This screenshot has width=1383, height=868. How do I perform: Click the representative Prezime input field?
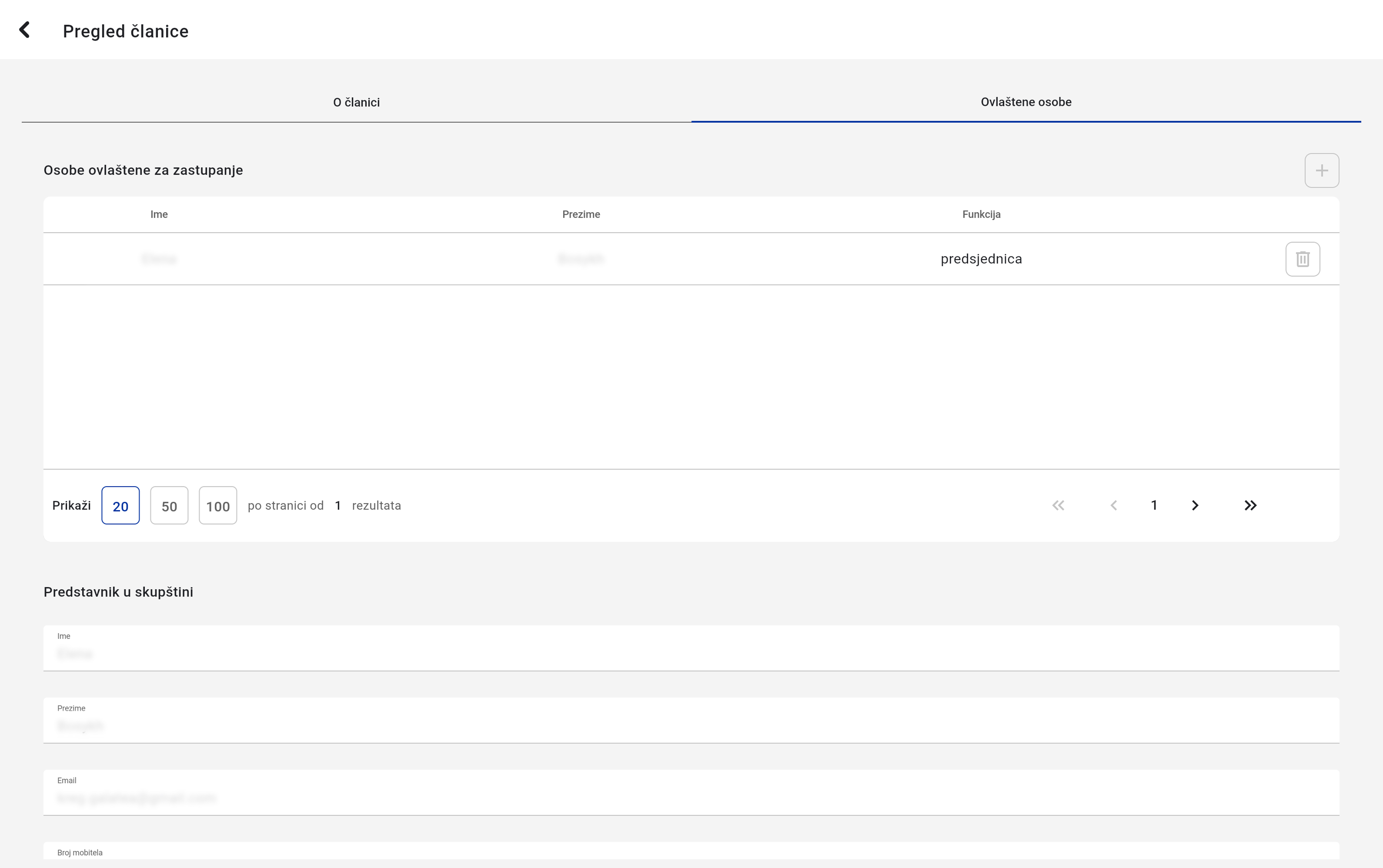click(x=691, y=726)
